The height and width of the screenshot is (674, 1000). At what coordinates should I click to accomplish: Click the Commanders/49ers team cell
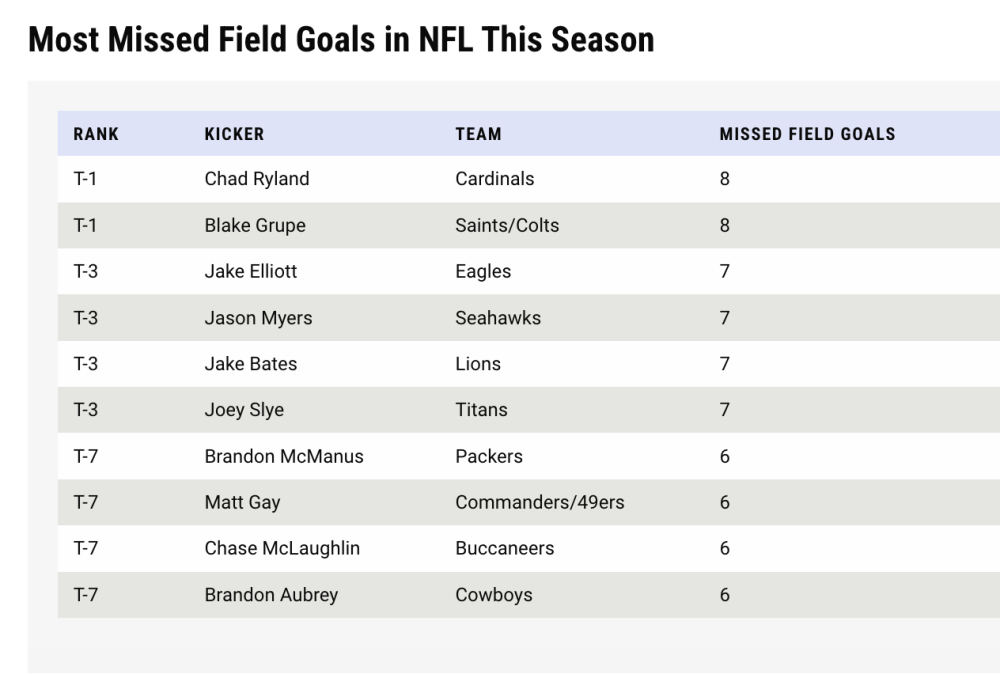click(539, 503)
